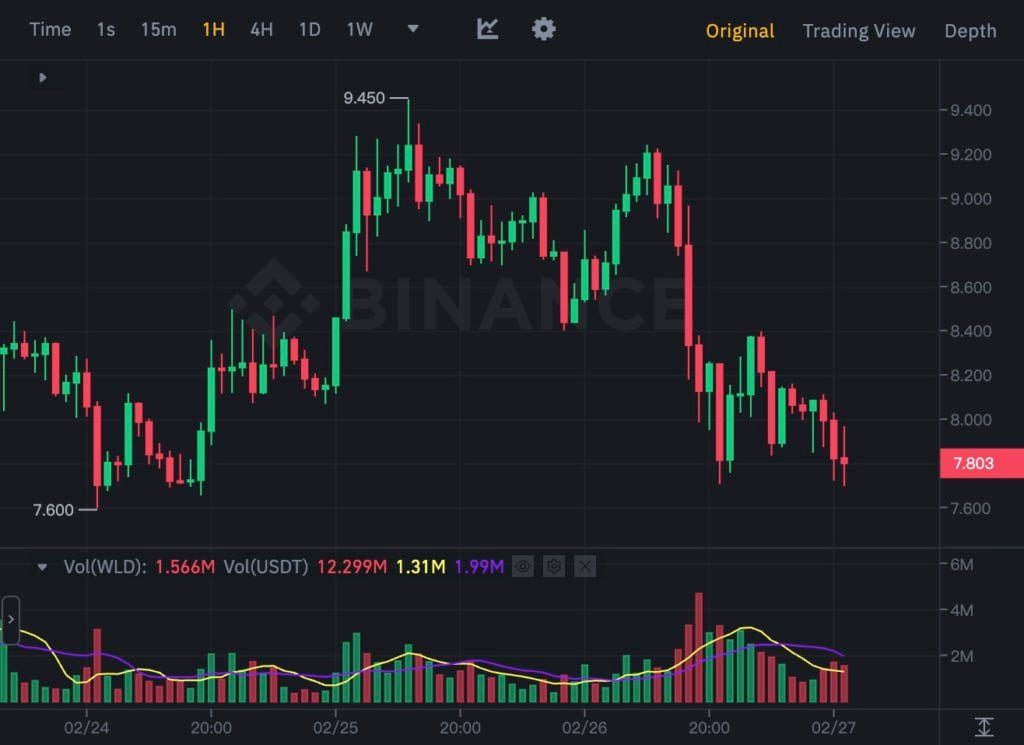This screenshot has height=745, width=1024.
Task: Open volume indicator settings gear
Action: (x=554, y=567)
